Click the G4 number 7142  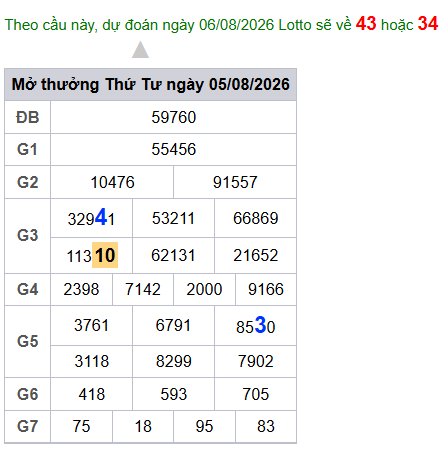point(143,289)
